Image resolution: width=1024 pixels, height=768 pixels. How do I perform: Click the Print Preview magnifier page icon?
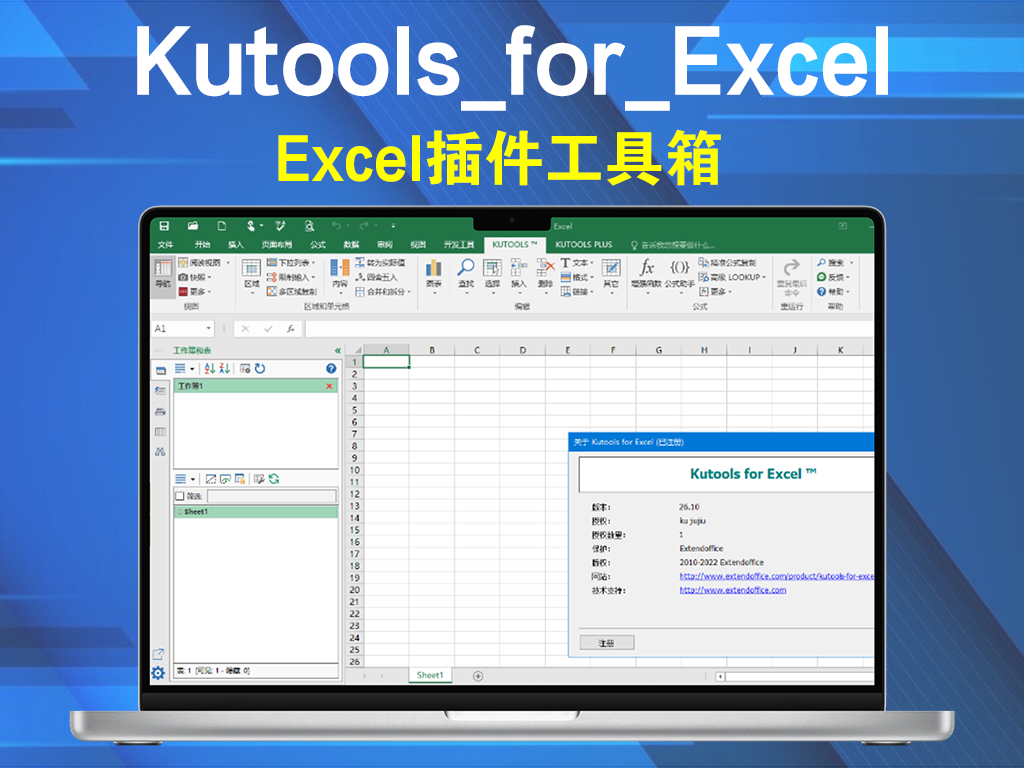309,226
